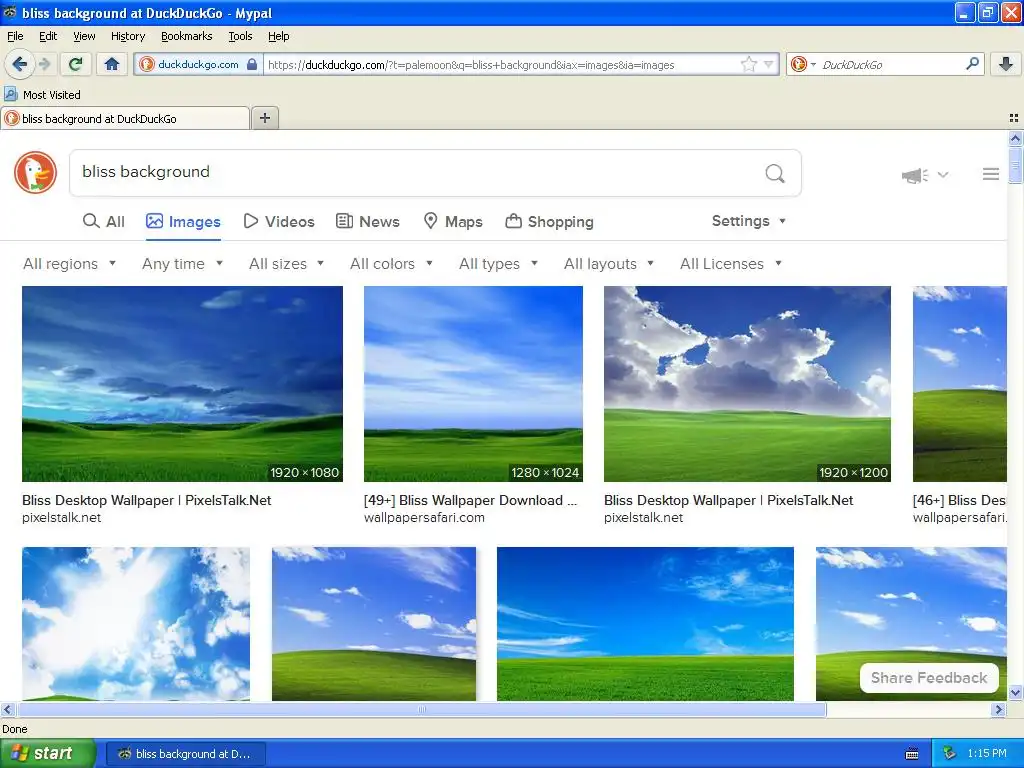The width and height of the screenshot is (1024, 768).
Task: Expand the All sizes filter
Action: pyautogui.click(x=286, y=264)
